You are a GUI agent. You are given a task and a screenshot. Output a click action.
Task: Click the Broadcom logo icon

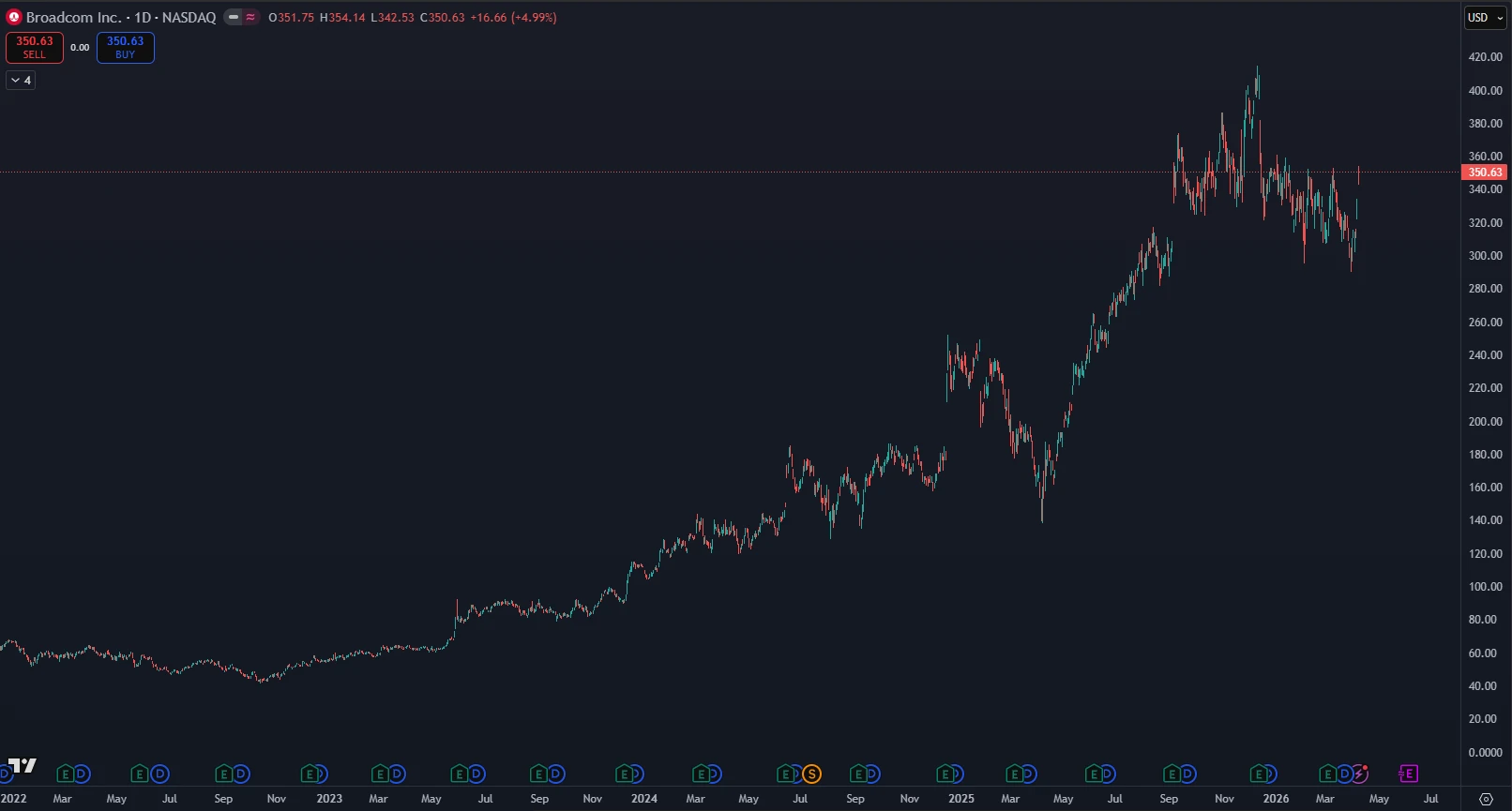click(14, 17)
